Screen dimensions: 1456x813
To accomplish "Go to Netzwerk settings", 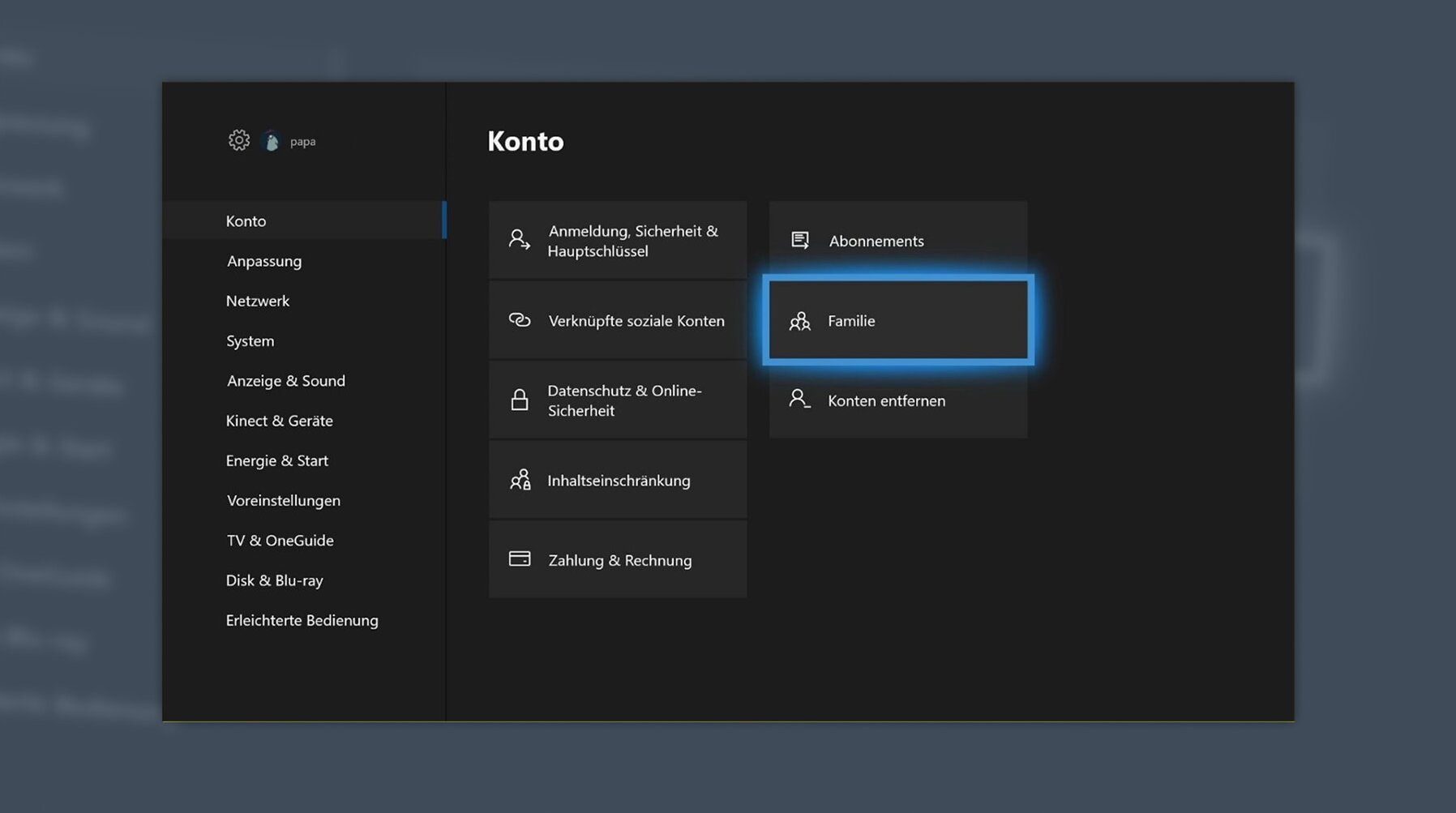I will [258, 301].
